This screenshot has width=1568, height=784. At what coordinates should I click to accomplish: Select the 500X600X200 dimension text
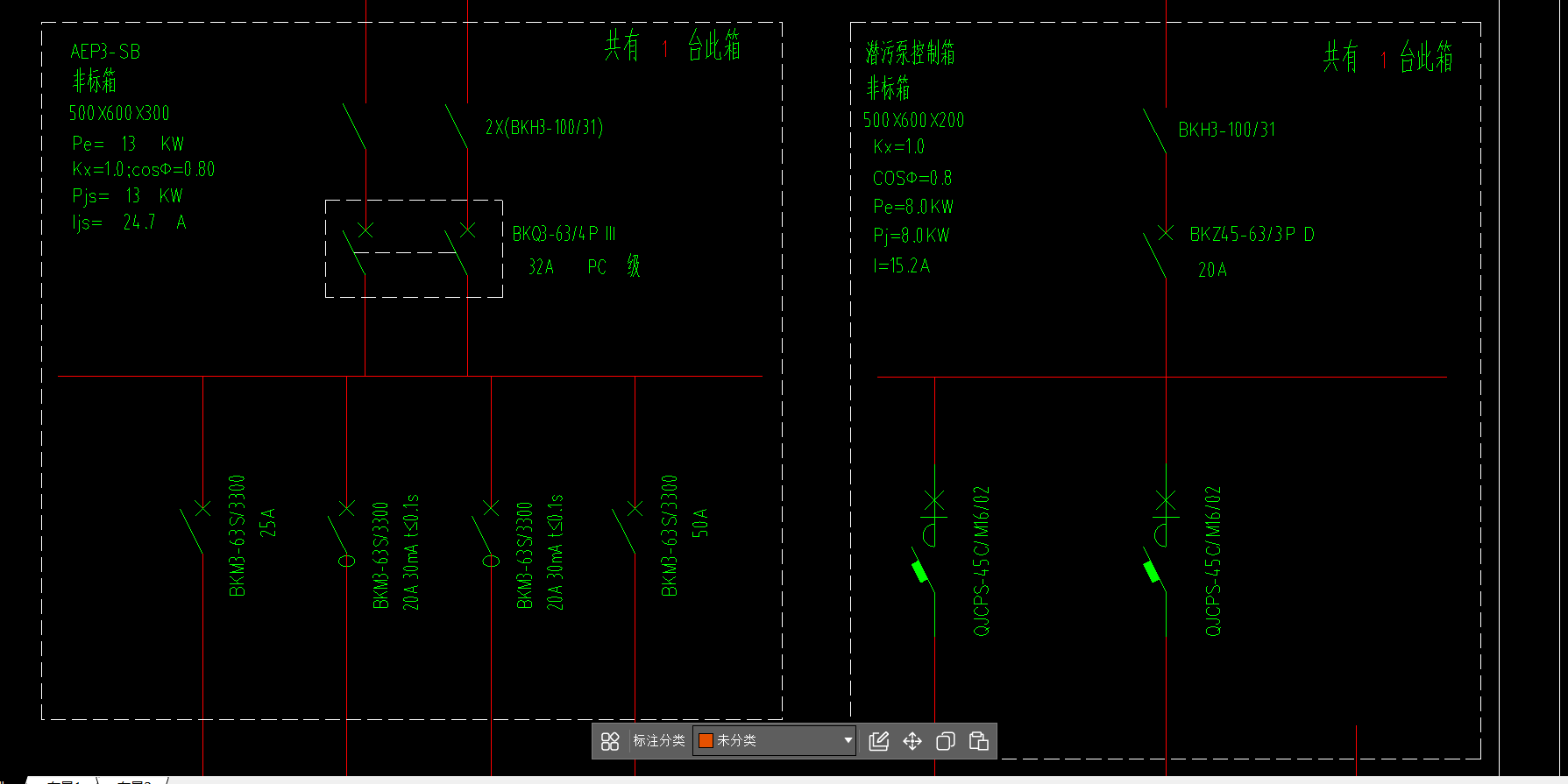pyautogui.click(x=913, y=120)
